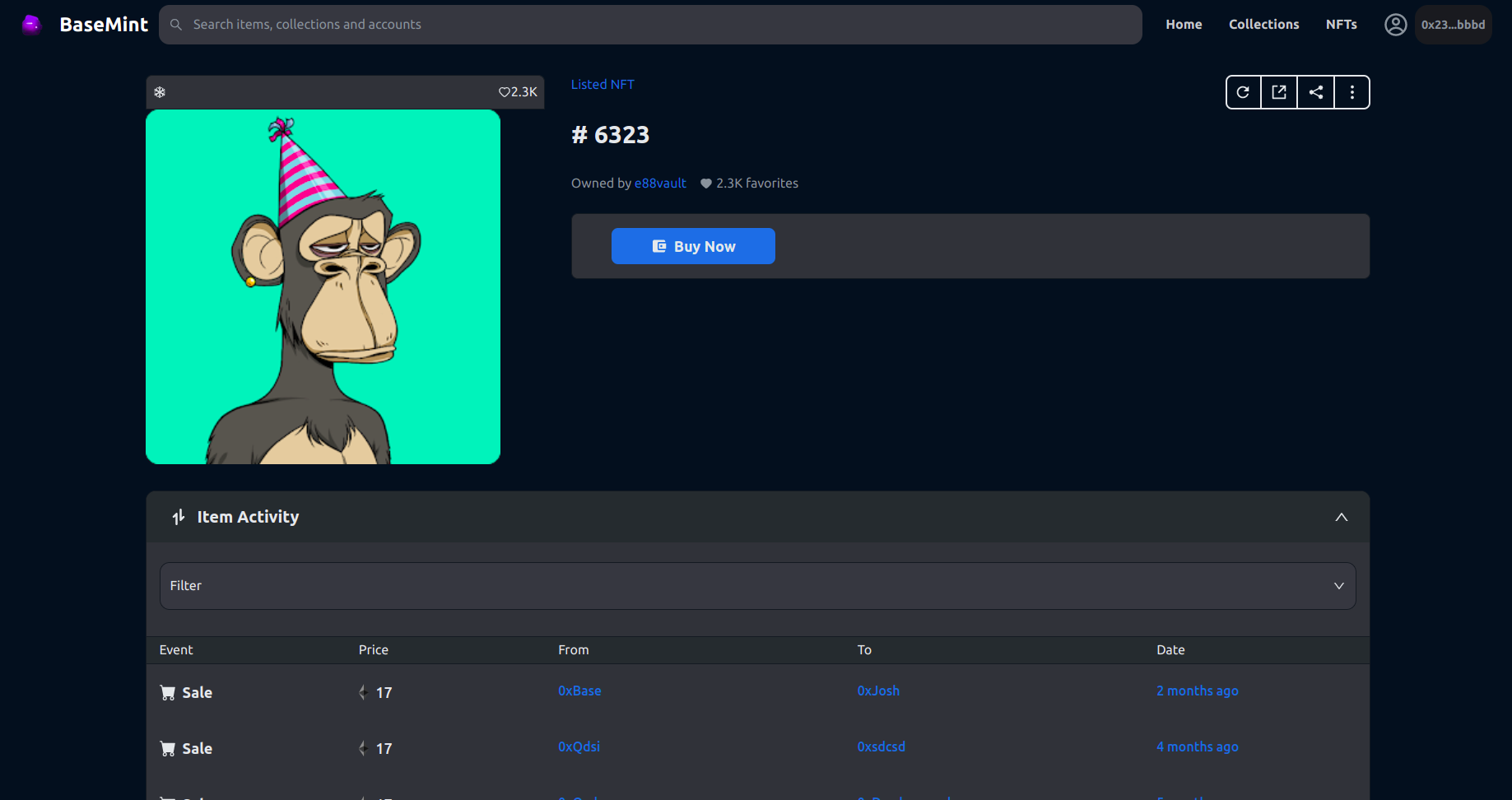Click the search magnifier icon
This screenshot has height=800, width=1512.
(x=176, y=25)
